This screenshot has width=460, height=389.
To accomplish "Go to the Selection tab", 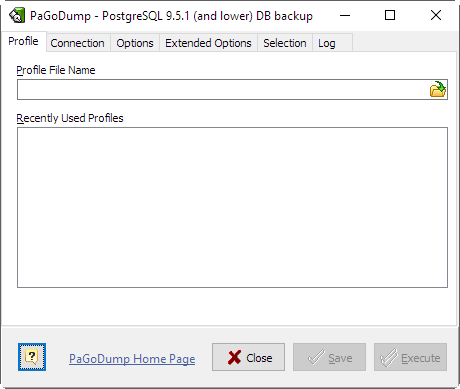I will [285, 43].
